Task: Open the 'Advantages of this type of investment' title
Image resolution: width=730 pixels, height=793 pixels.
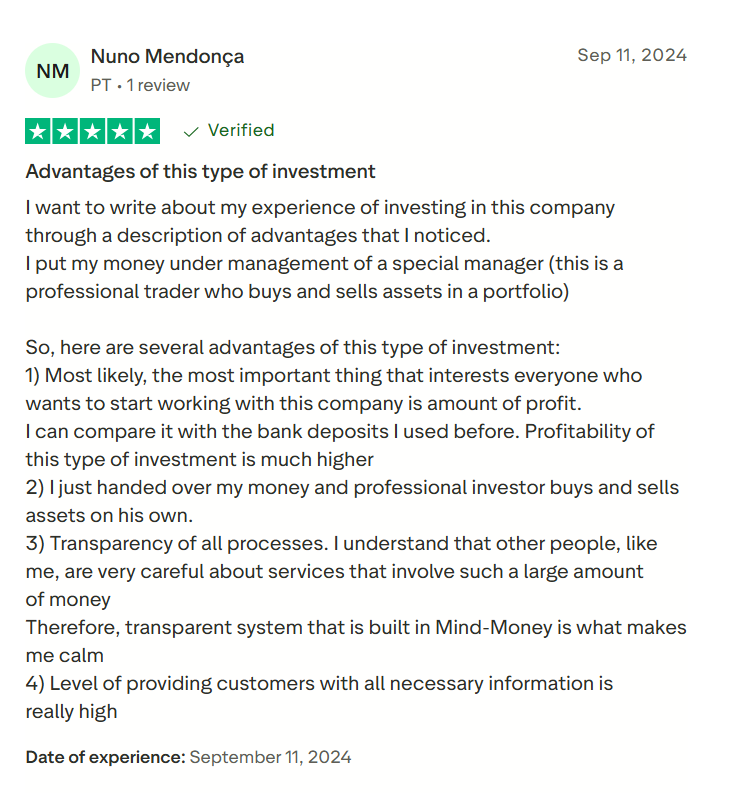Action: pyautogui.click(x=200, y=171)
